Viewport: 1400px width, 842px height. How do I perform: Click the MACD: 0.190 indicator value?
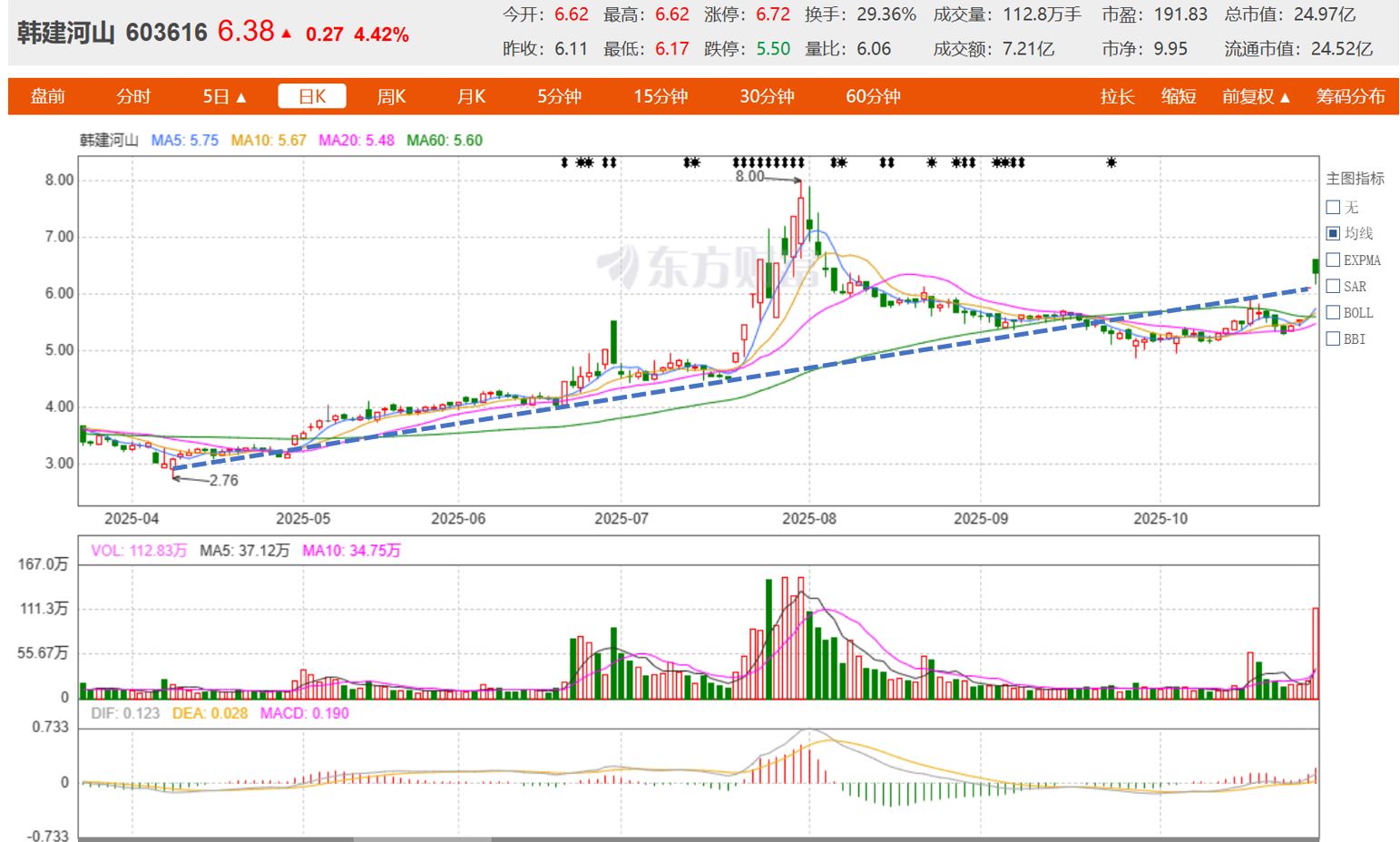pos(305,713)
